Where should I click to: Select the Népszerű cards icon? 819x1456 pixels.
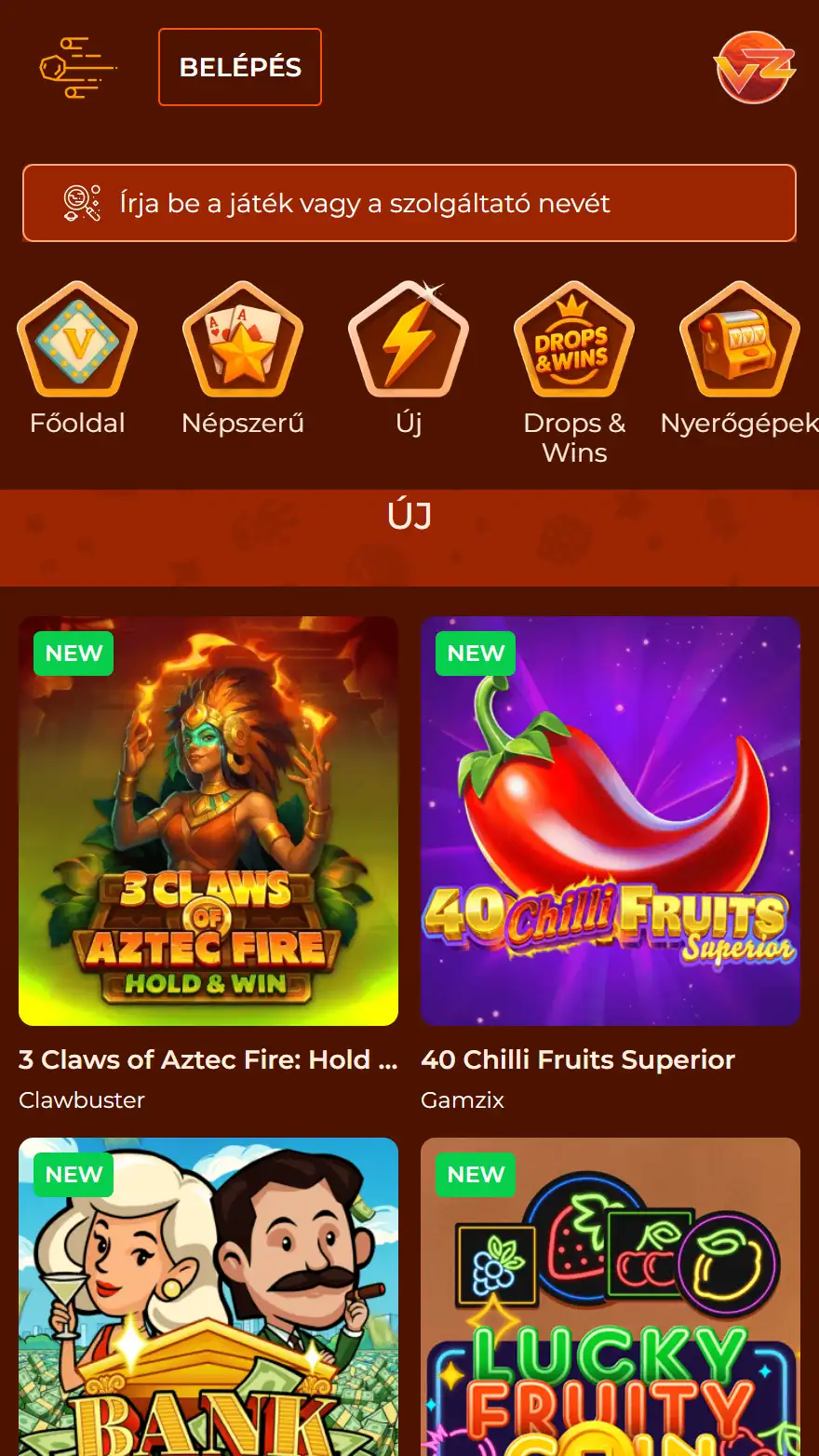243,340
